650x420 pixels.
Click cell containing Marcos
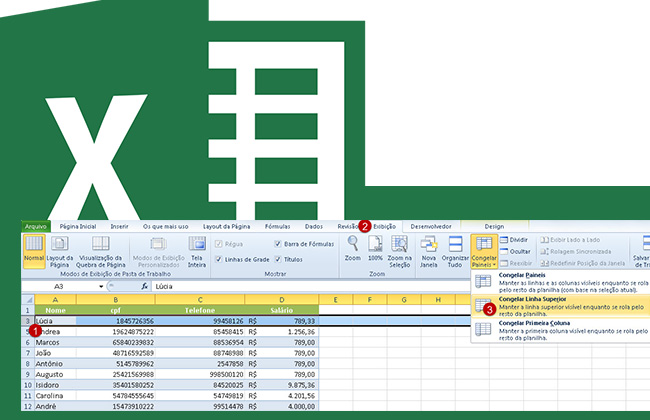[x=55, y=342]
